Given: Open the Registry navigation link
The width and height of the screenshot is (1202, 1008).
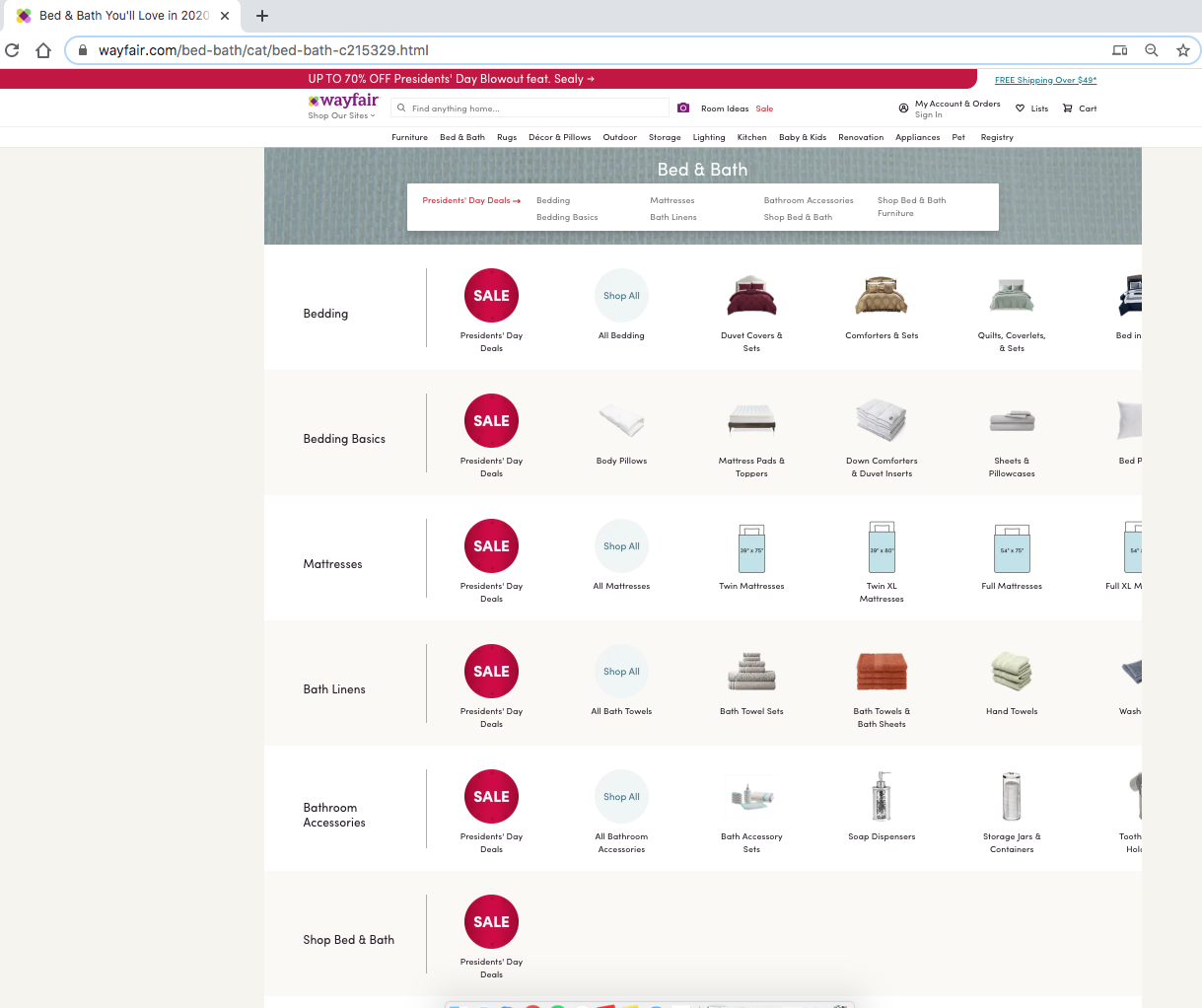Looking at the screenshot, I should point(997,137).
